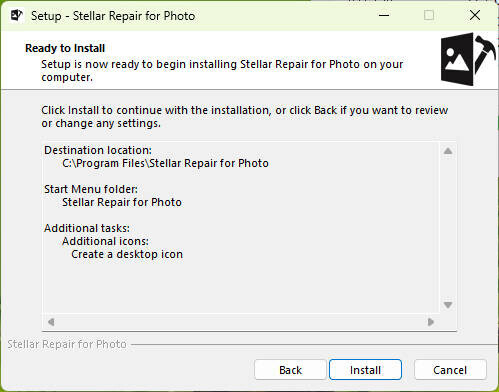Click summary box scroll right arrow
The height and width of the screenshot is (392, 499).
pyautogui.click(x=431, y=322)
